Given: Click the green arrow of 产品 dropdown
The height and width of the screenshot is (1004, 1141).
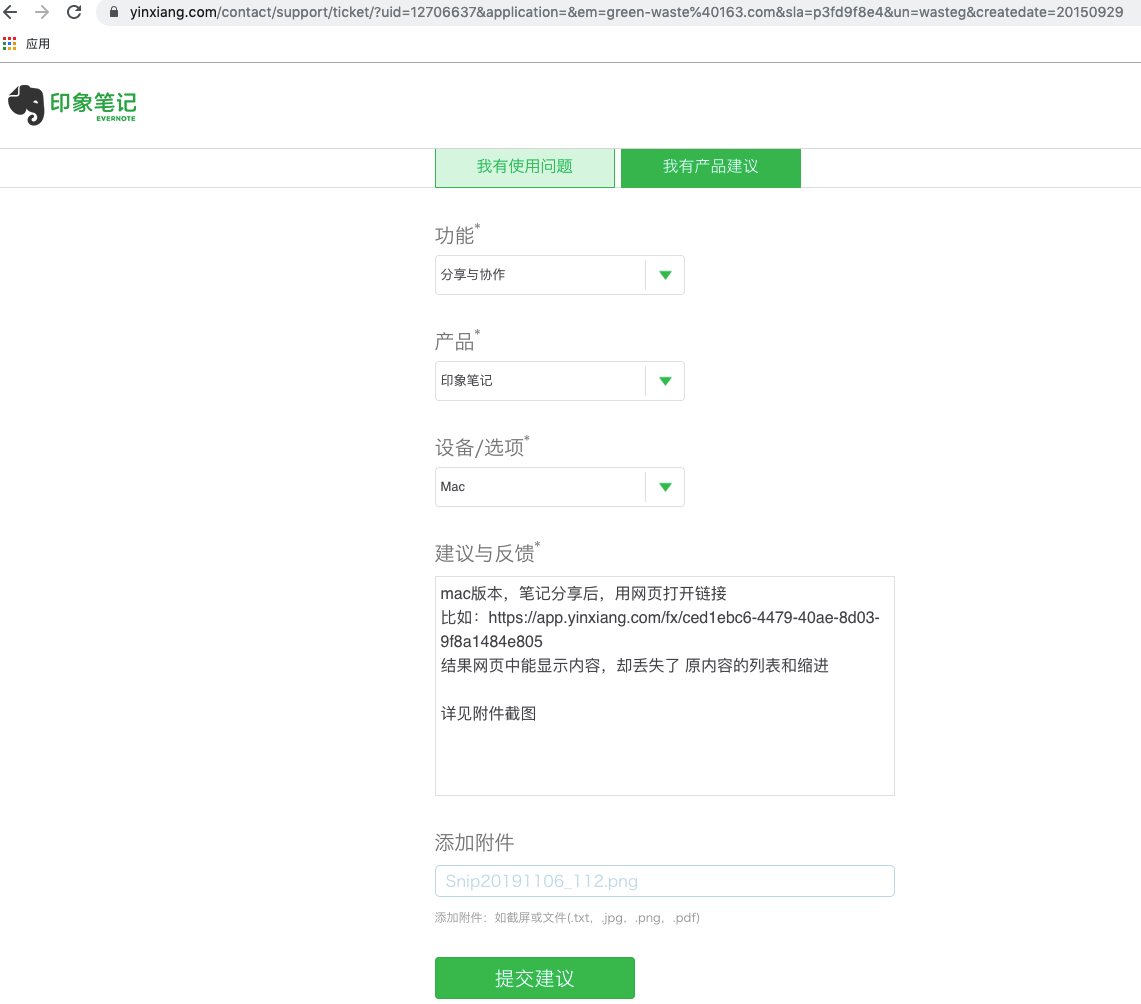Looking at the screenshot, I should (x=665, y=381).
